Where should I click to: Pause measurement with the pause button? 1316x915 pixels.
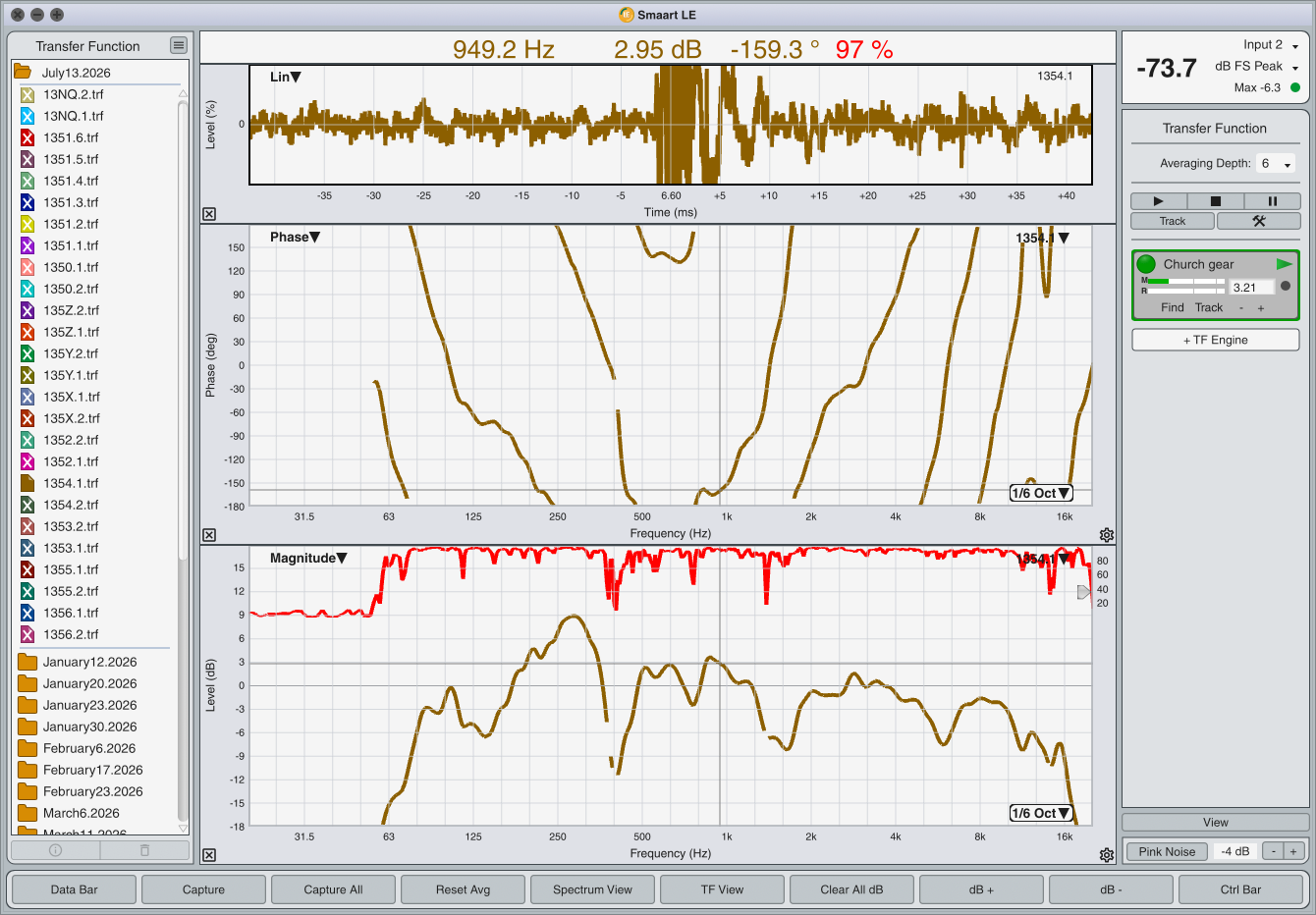coord(1272,201)
